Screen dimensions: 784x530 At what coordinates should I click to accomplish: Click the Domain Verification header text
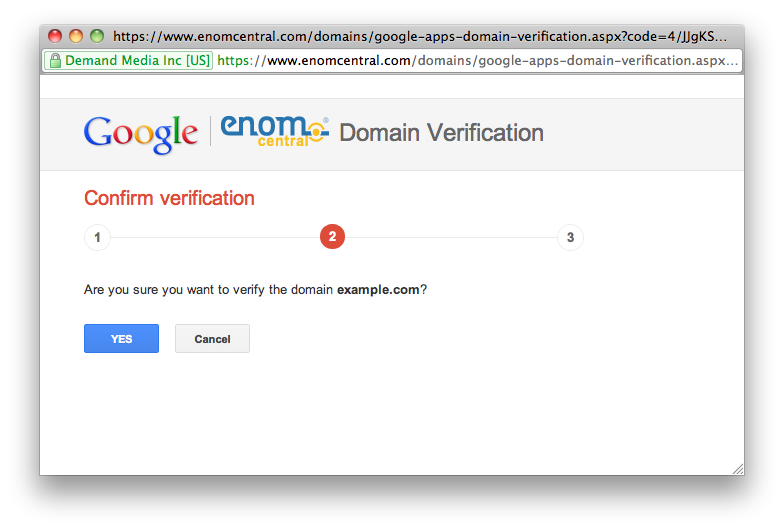point(441,133)
